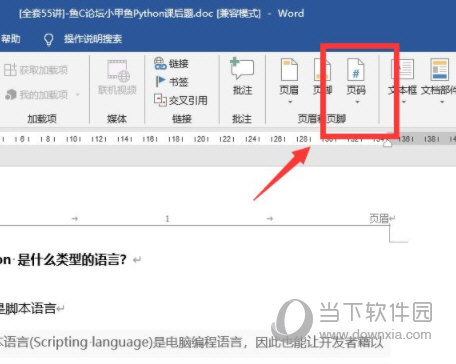Screen dimensions: 456x364
Task: Expand the 文本框 dropdown arrow
Action: tap(404, 102)
